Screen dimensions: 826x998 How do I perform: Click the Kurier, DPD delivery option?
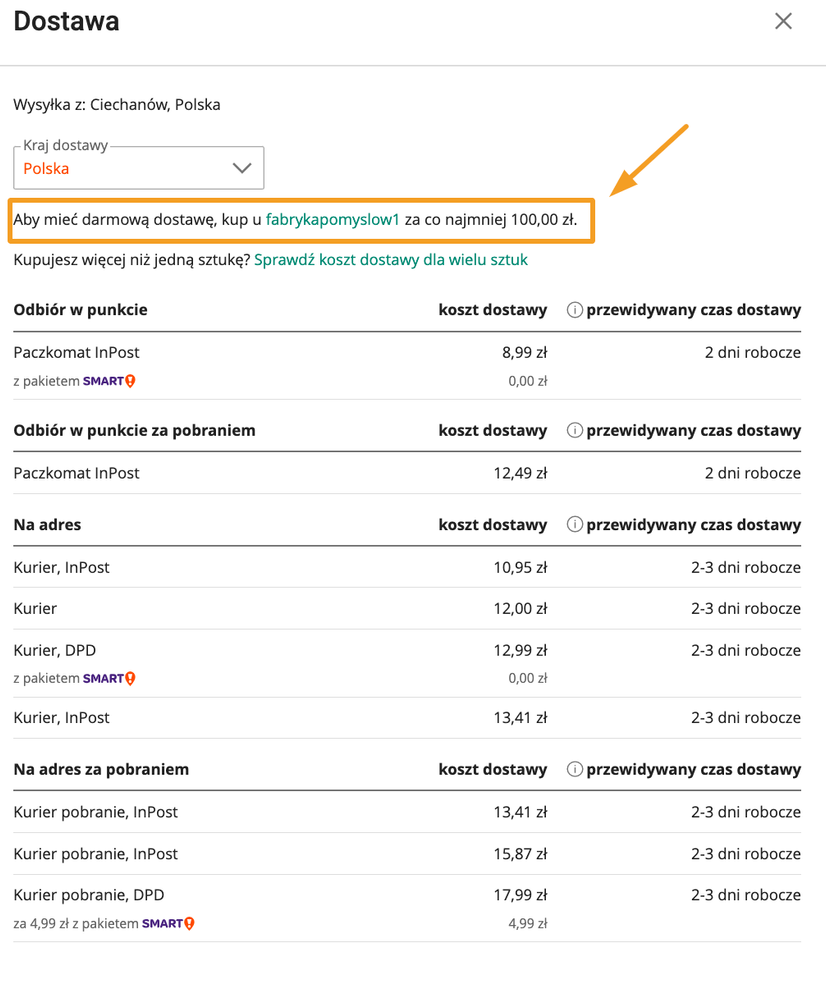pos(55,650)
